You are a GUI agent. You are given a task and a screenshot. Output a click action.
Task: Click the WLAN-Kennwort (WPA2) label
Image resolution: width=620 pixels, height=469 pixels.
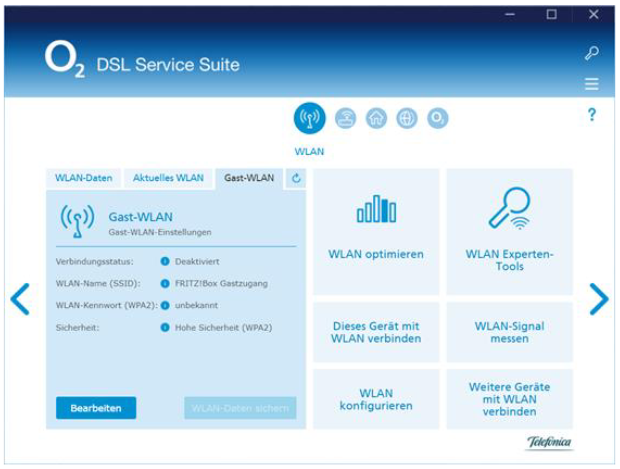point(107,305)
